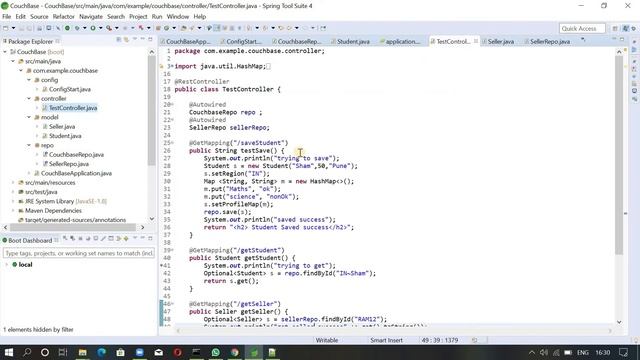Screen dimensions: 640x360
Task: Toggle folding of getSeller method at line 46
Action: click(x=172, y=304)
